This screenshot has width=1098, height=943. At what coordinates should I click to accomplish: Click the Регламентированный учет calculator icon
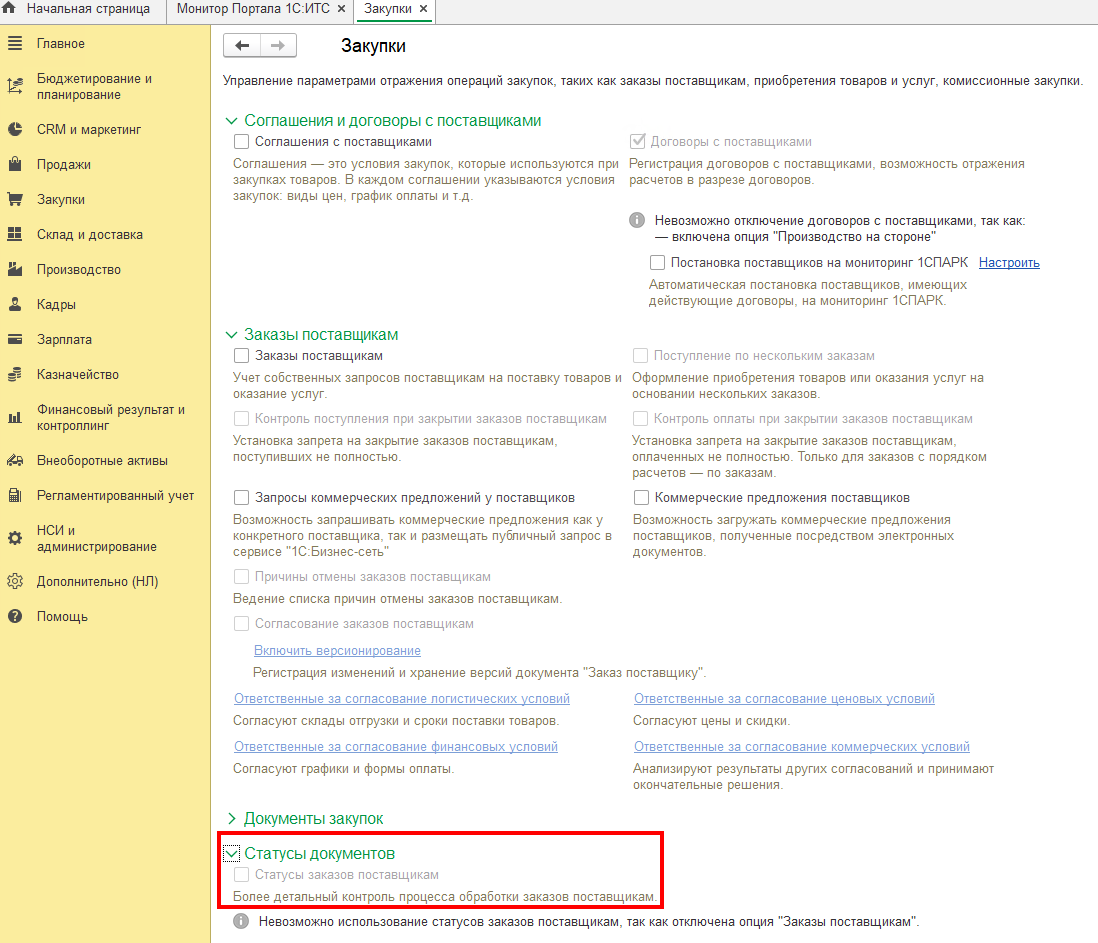(x=15, y=496)
